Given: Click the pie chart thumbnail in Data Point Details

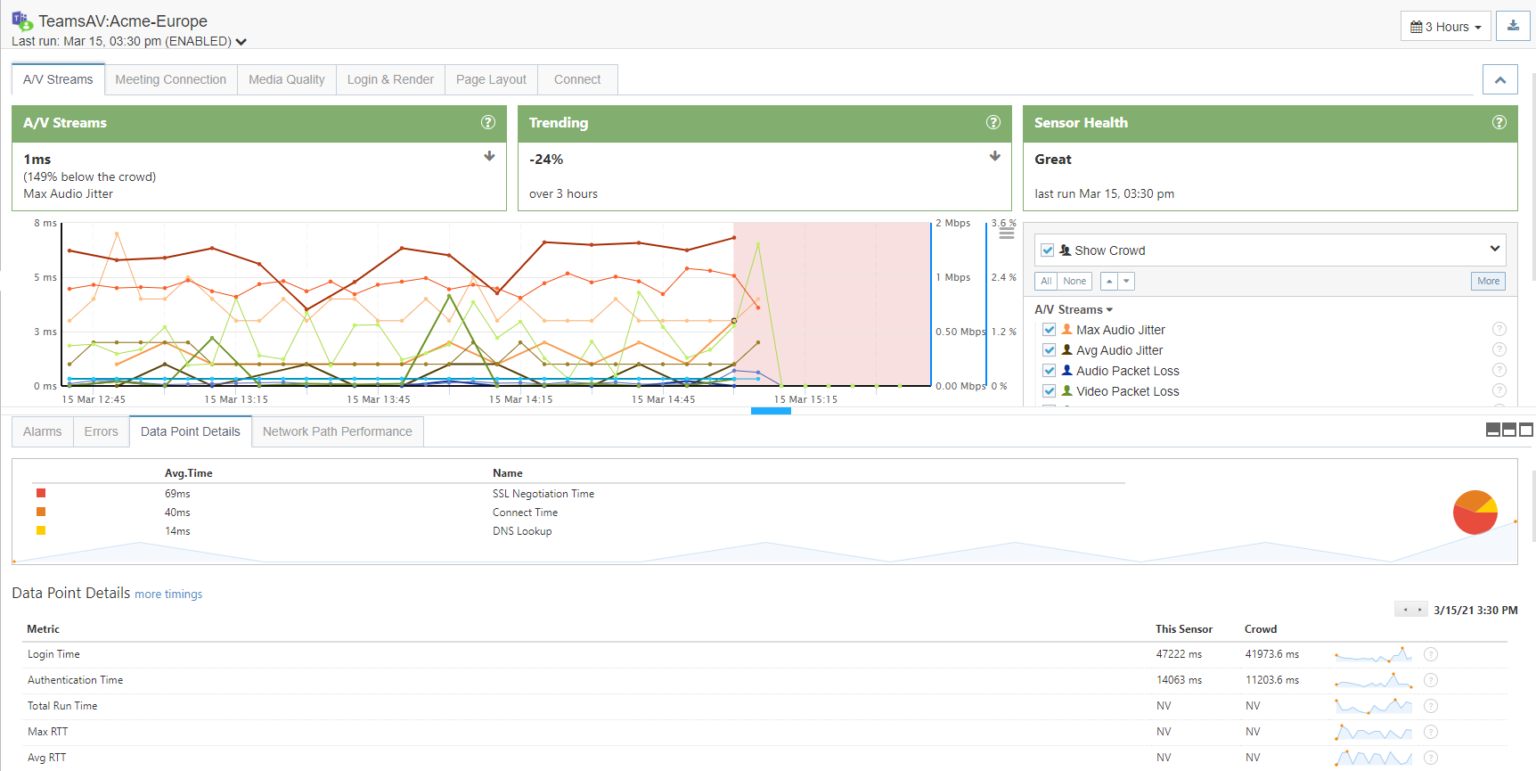Looking at the screenshot, I should (x=1475, y=512).
